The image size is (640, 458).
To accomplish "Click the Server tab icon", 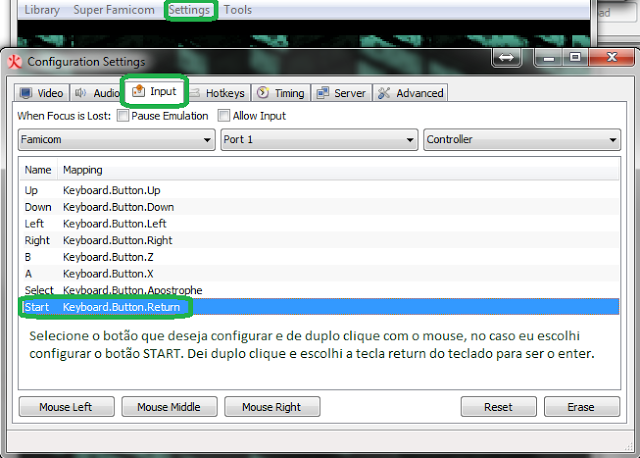I will (x=323, y=93).
